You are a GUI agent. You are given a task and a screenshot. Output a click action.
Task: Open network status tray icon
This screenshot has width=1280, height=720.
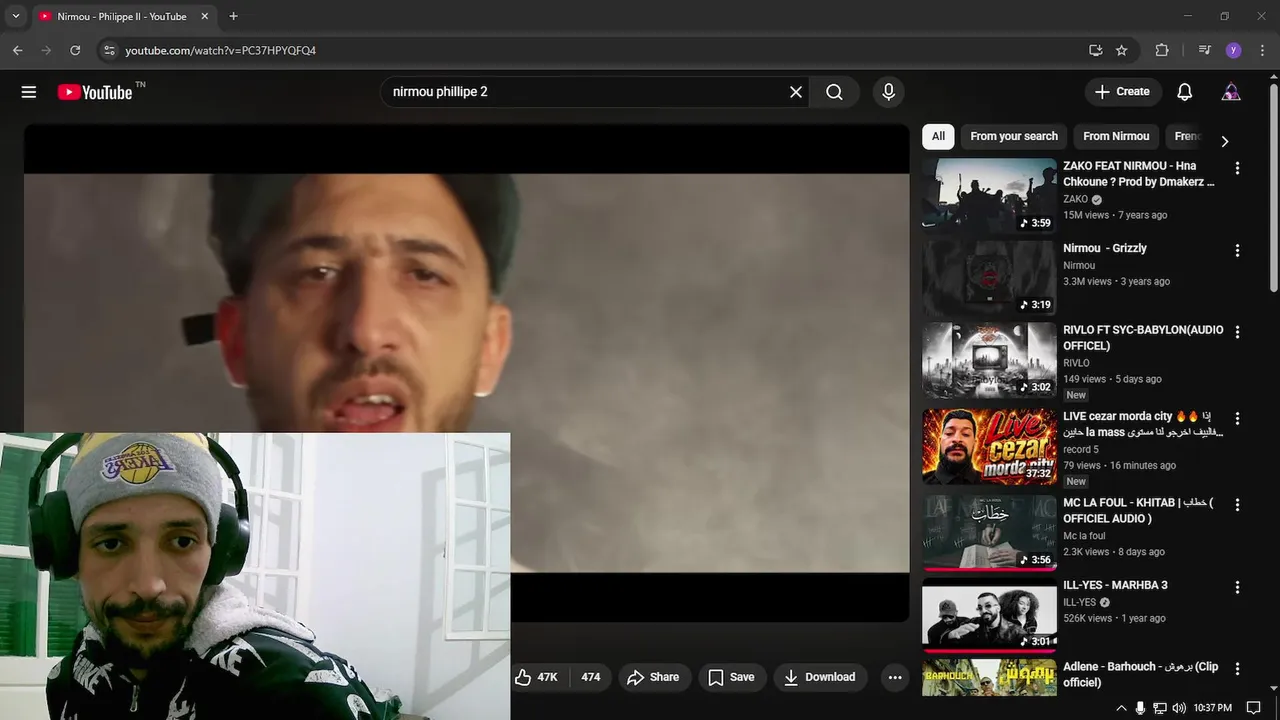pyautogui.click(x=1159, y=708)
